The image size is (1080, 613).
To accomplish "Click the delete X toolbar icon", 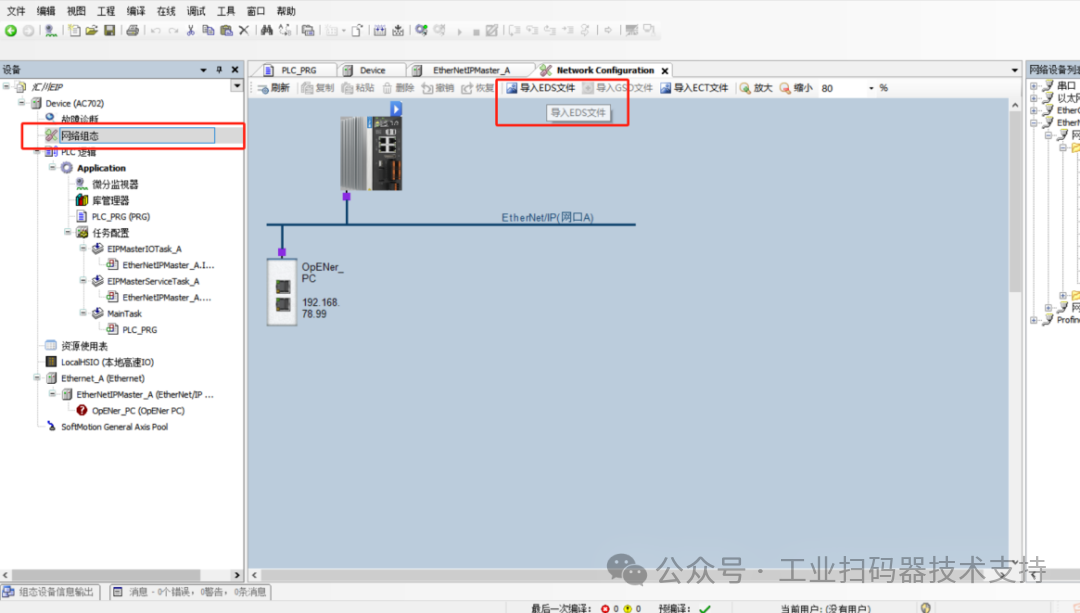I will 244,30.
